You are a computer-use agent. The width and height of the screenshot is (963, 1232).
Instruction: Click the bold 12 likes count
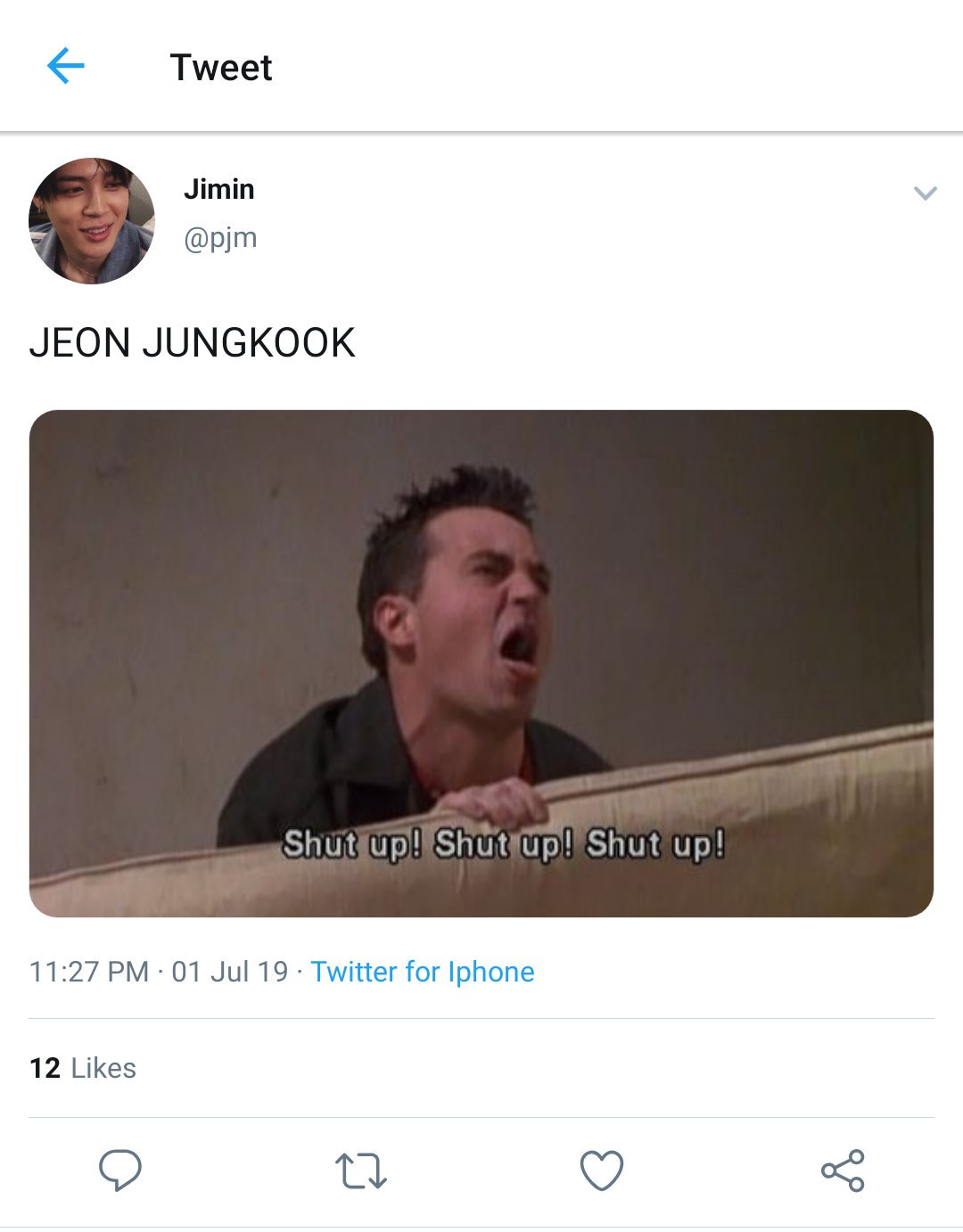pos(45,1068)
